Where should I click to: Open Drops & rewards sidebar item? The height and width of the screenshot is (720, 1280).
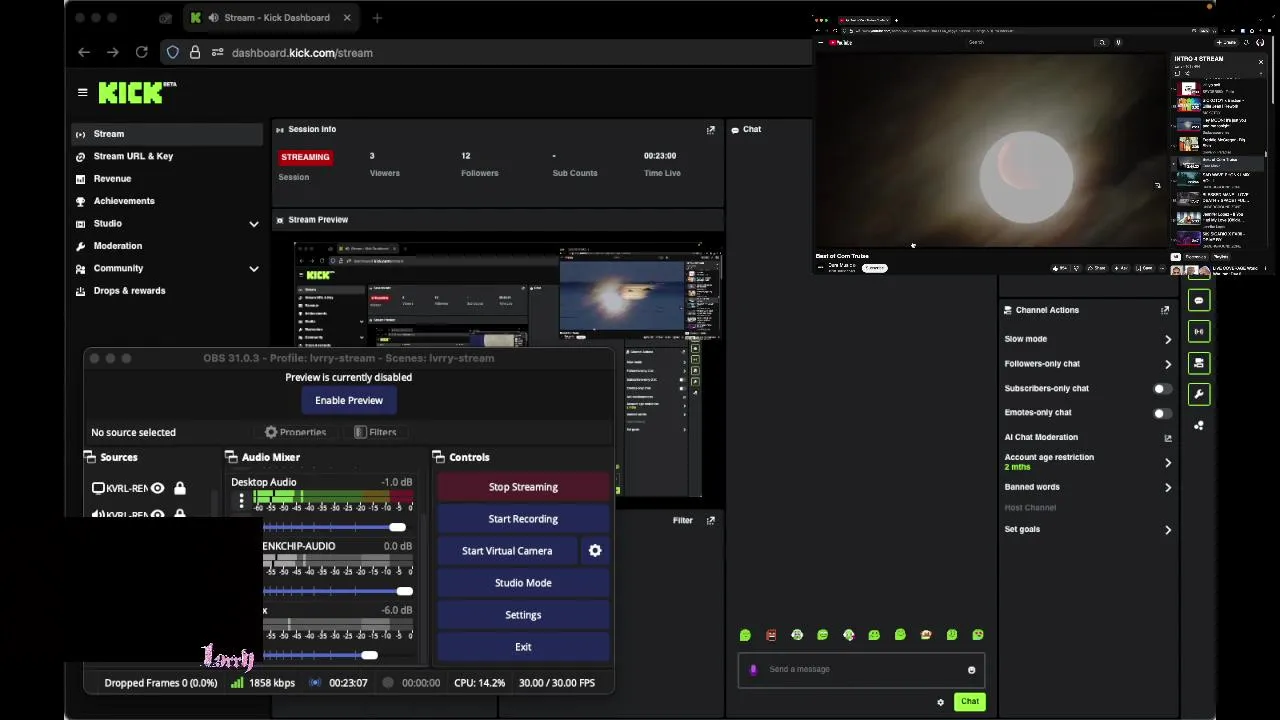[167, 291]
